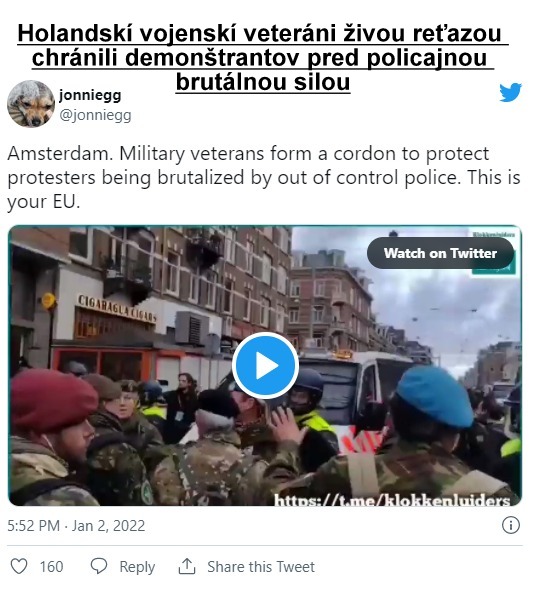Click the t.me/klokkenluiders watermark in video
The width and height of the screenshot is (533, 592).
(392, 500)
